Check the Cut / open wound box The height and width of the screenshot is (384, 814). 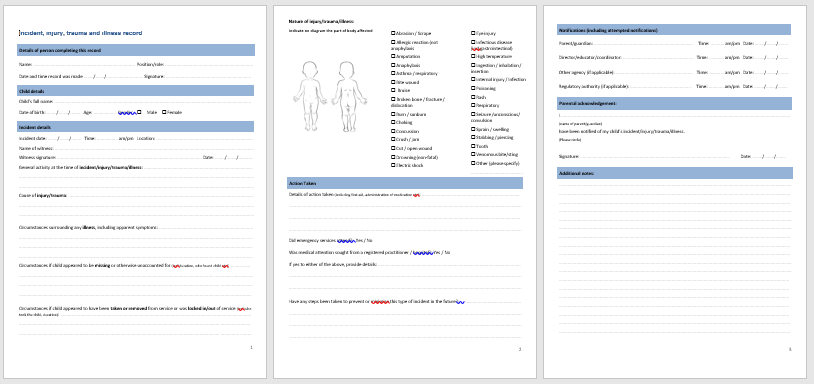pyautogui.click(x=393, y=148)
